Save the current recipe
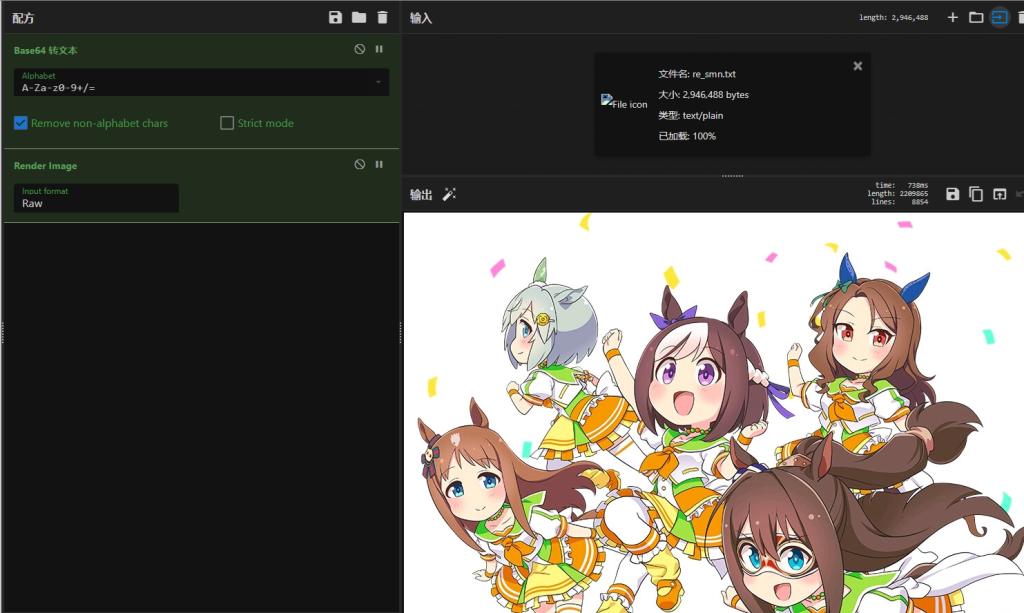The height and width of the screenshot is (613, 1024). click(335, 18)
